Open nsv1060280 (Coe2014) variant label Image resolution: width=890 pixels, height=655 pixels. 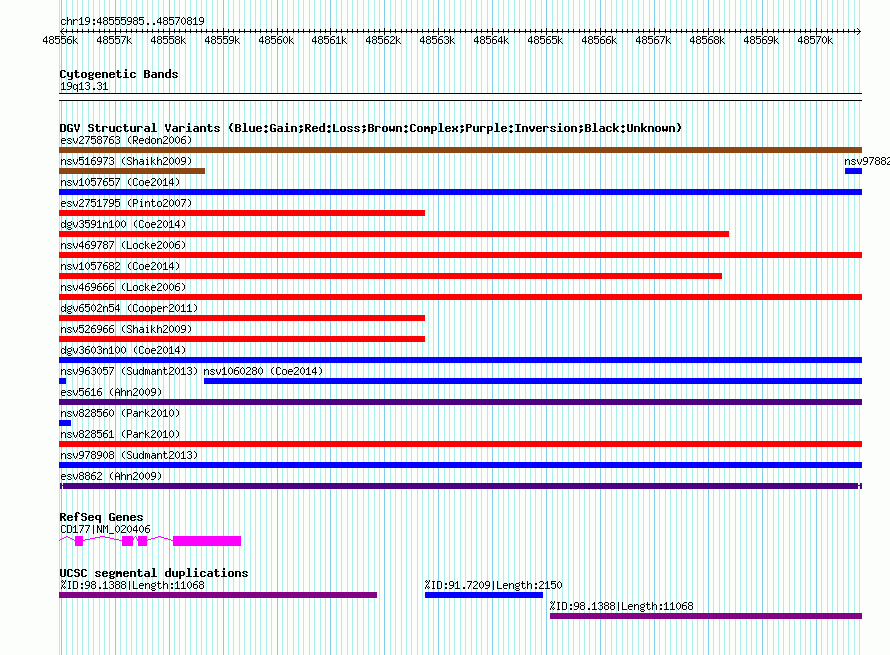click(263, 371)
